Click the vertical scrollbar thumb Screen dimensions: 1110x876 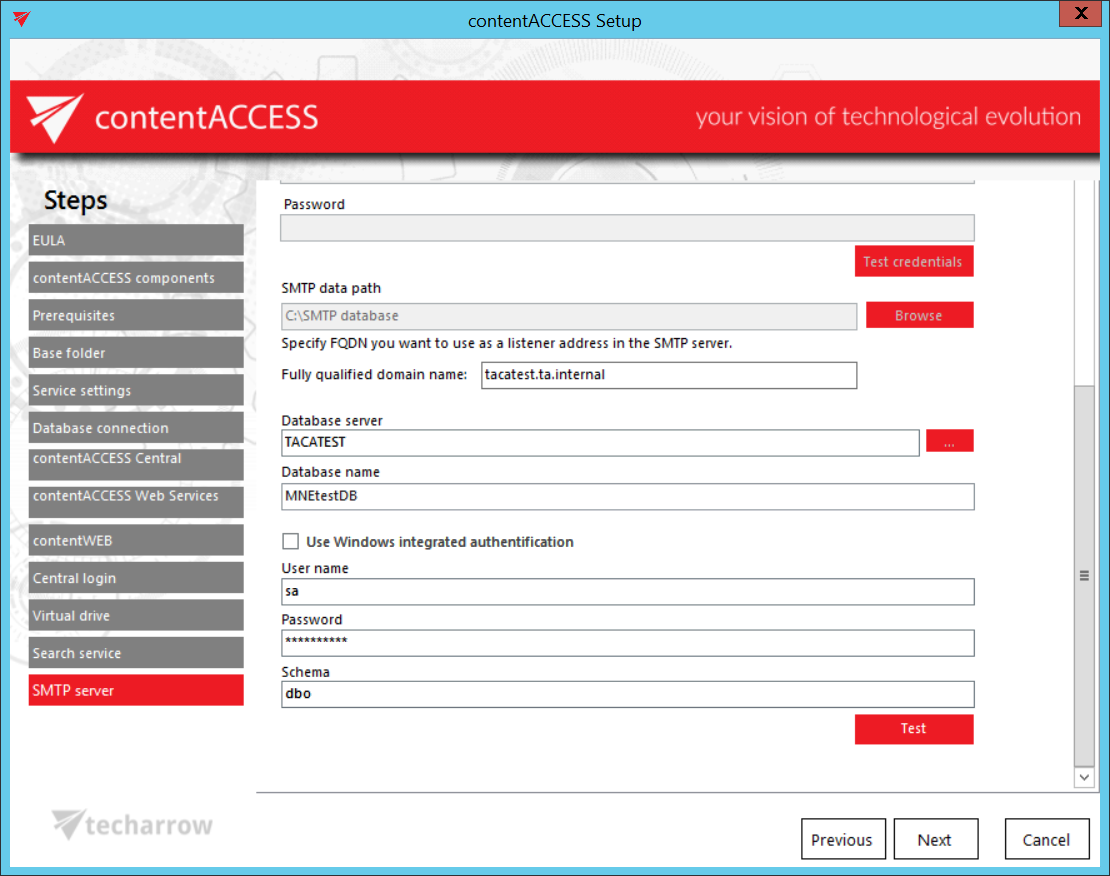click(x=1084, y=575)
